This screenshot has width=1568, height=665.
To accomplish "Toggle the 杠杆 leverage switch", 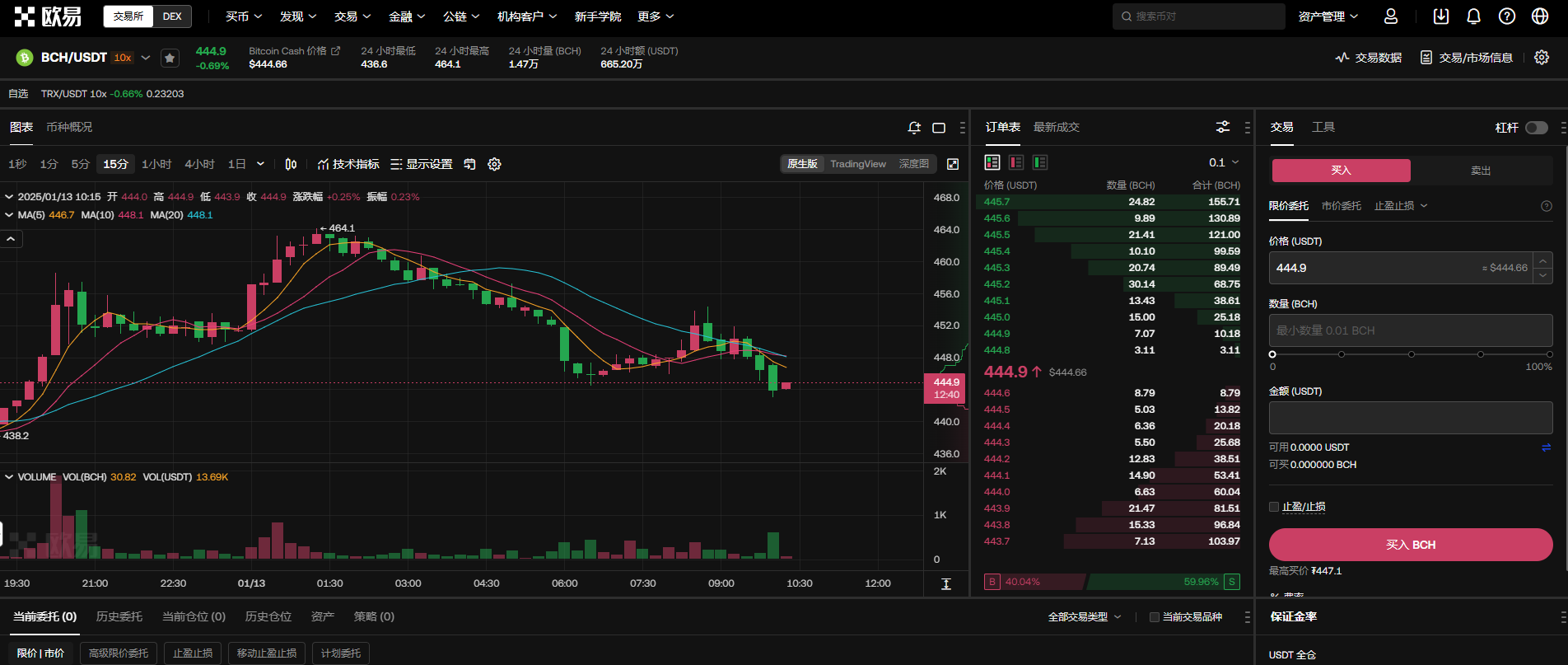I will [1536, 128].
